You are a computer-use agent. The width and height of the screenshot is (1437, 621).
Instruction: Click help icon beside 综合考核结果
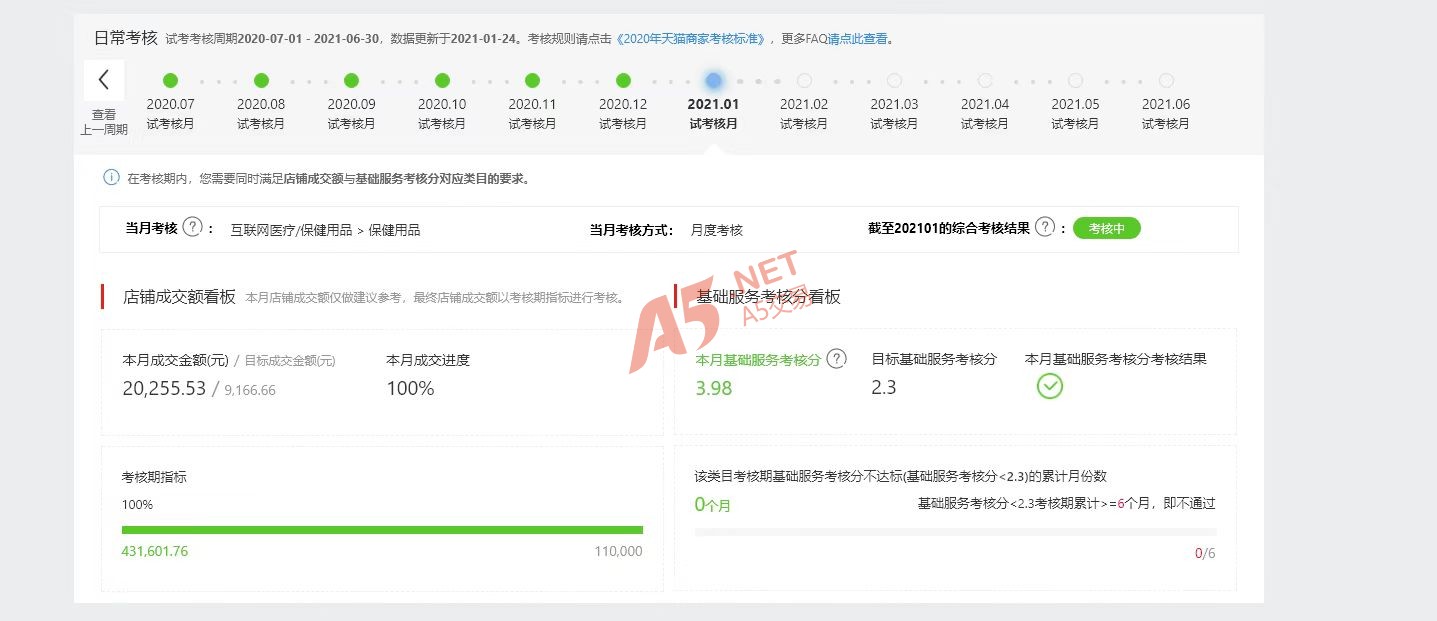pos(1045,228)
